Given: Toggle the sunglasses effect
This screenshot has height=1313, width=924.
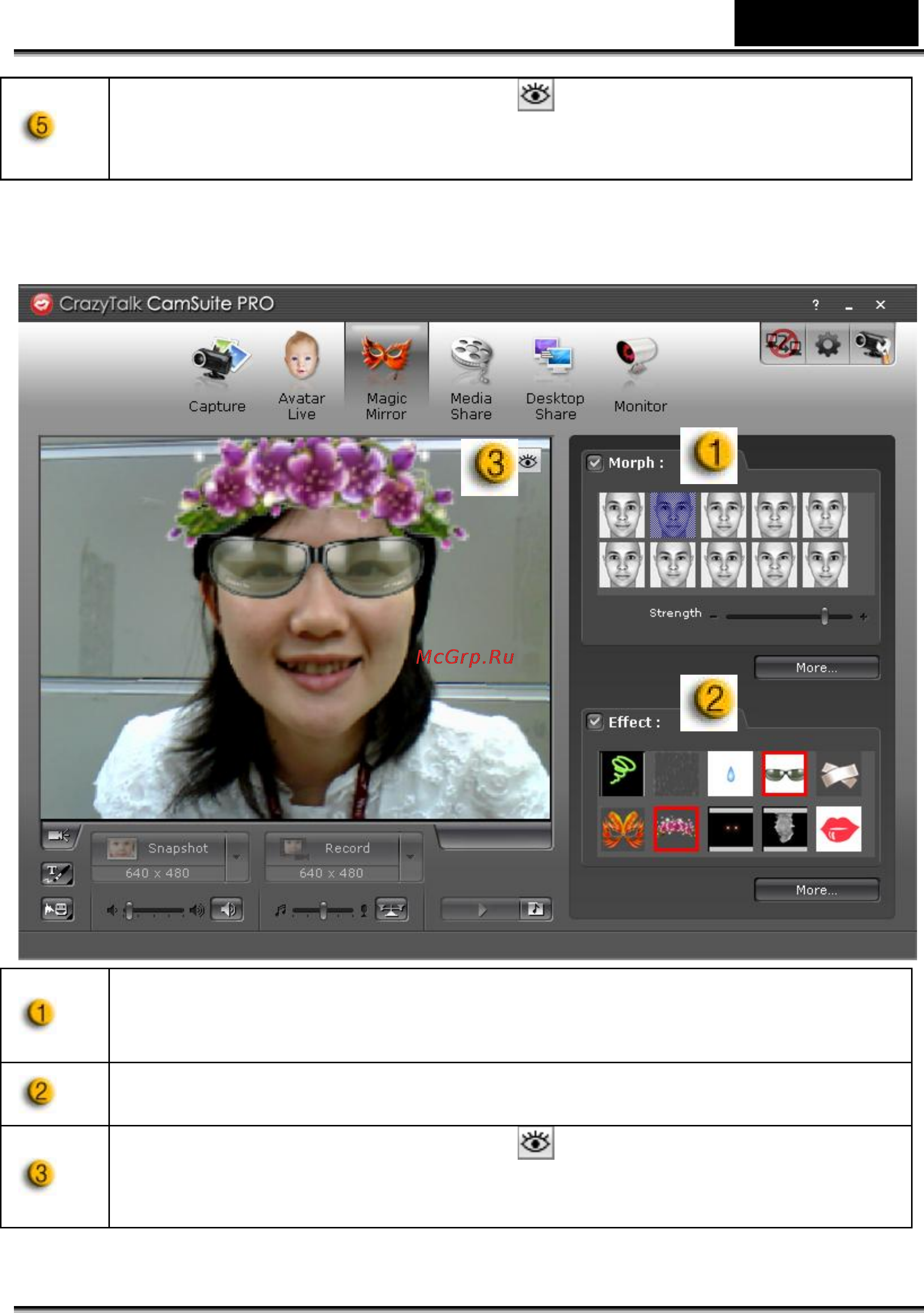Looking at the screenshot, I should pos(784,774).
